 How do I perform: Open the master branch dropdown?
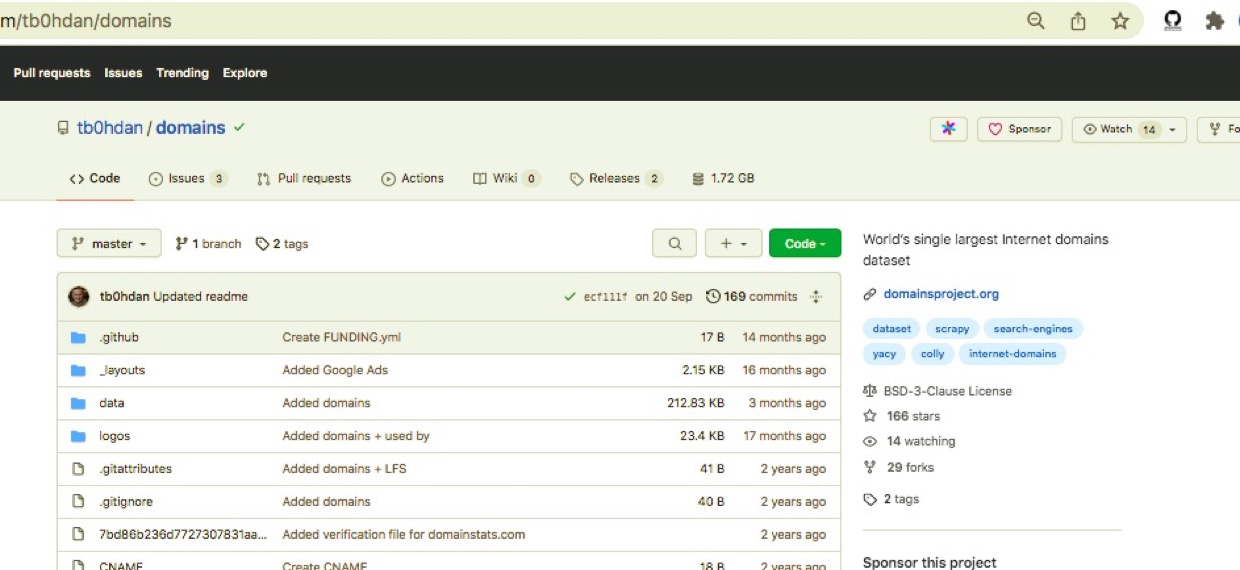tap(109, 243)
